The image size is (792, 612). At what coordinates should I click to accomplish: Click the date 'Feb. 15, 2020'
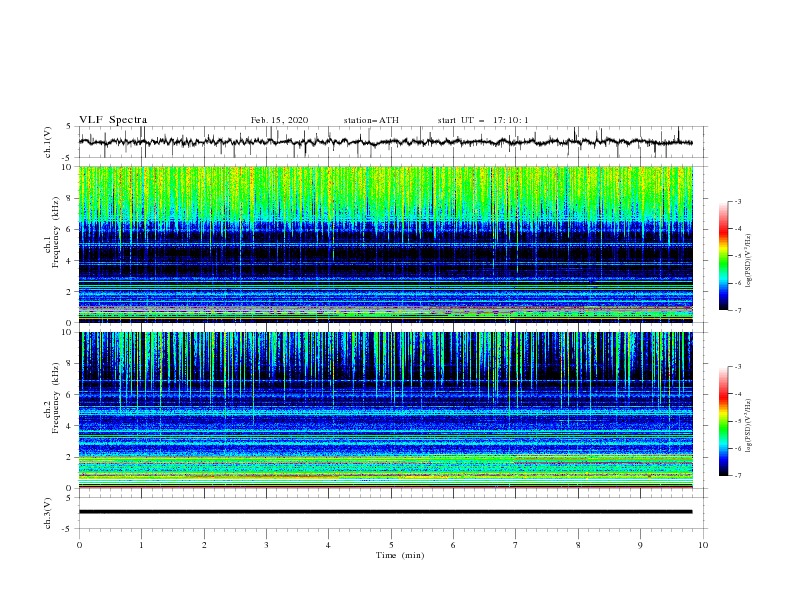[x=279, y=120]
